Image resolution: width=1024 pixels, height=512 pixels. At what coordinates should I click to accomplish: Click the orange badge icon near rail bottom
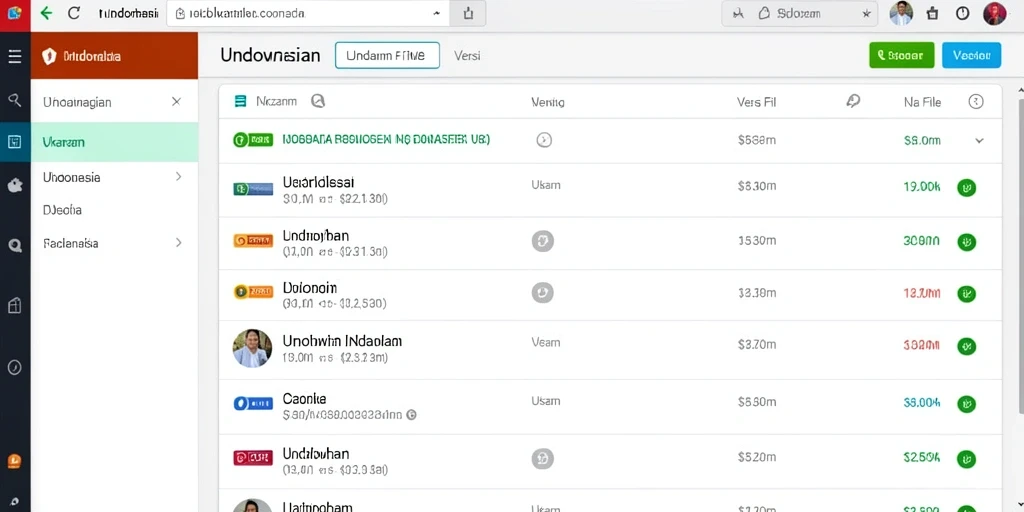14,462
